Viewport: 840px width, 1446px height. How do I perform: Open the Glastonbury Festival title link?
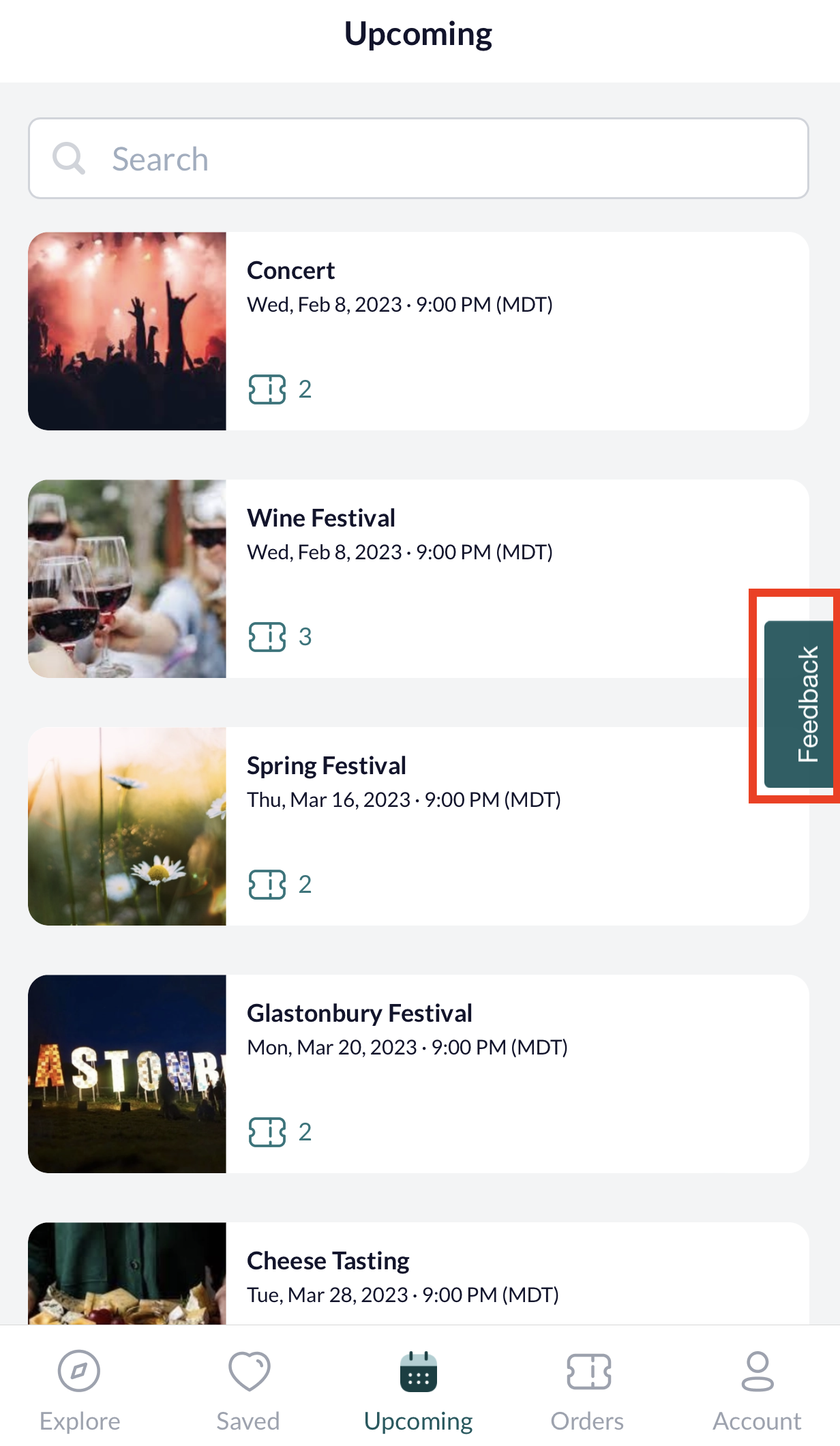359,1014
